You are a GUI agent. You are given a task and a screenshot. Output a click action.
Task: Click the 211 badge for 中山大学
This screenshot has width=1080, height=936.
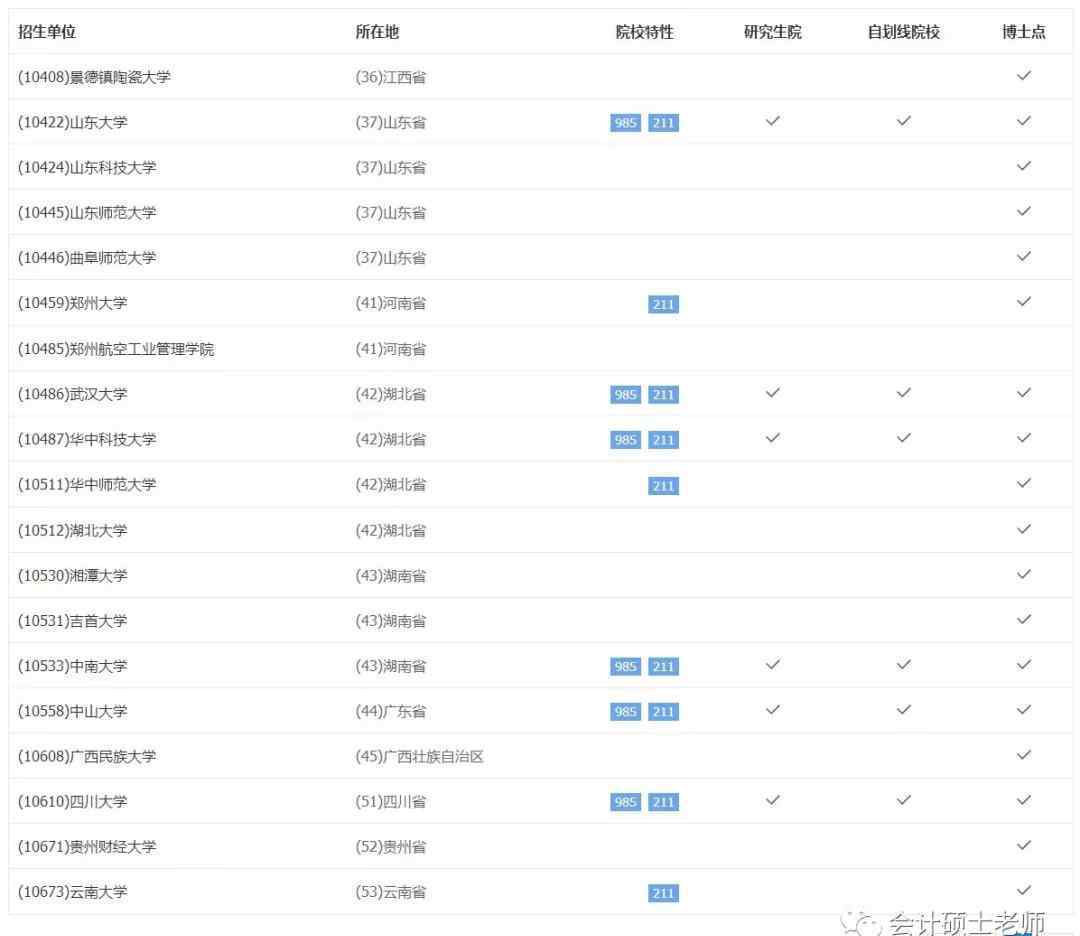663,711
